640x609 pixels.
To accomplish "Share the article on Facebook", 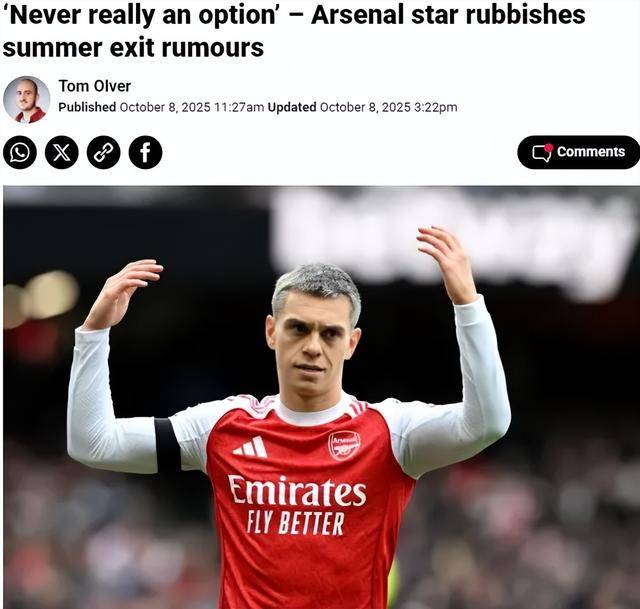I will click(145, 153).
